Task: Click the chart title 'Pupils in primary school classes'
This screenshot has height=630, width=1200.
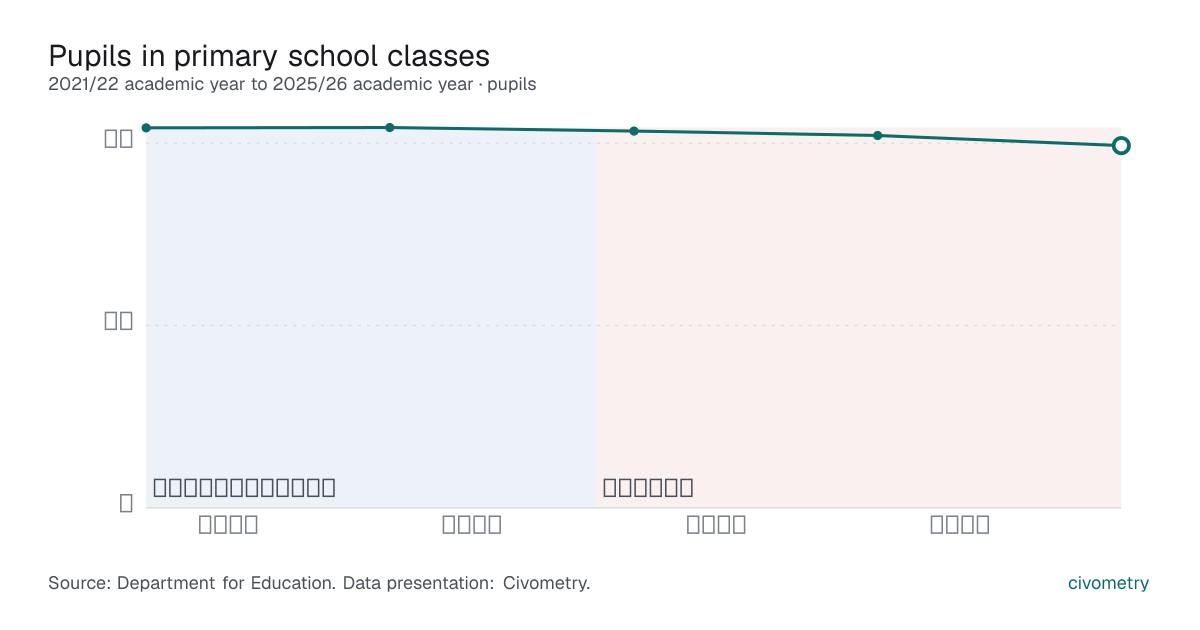Action: [x=269, y=54]
